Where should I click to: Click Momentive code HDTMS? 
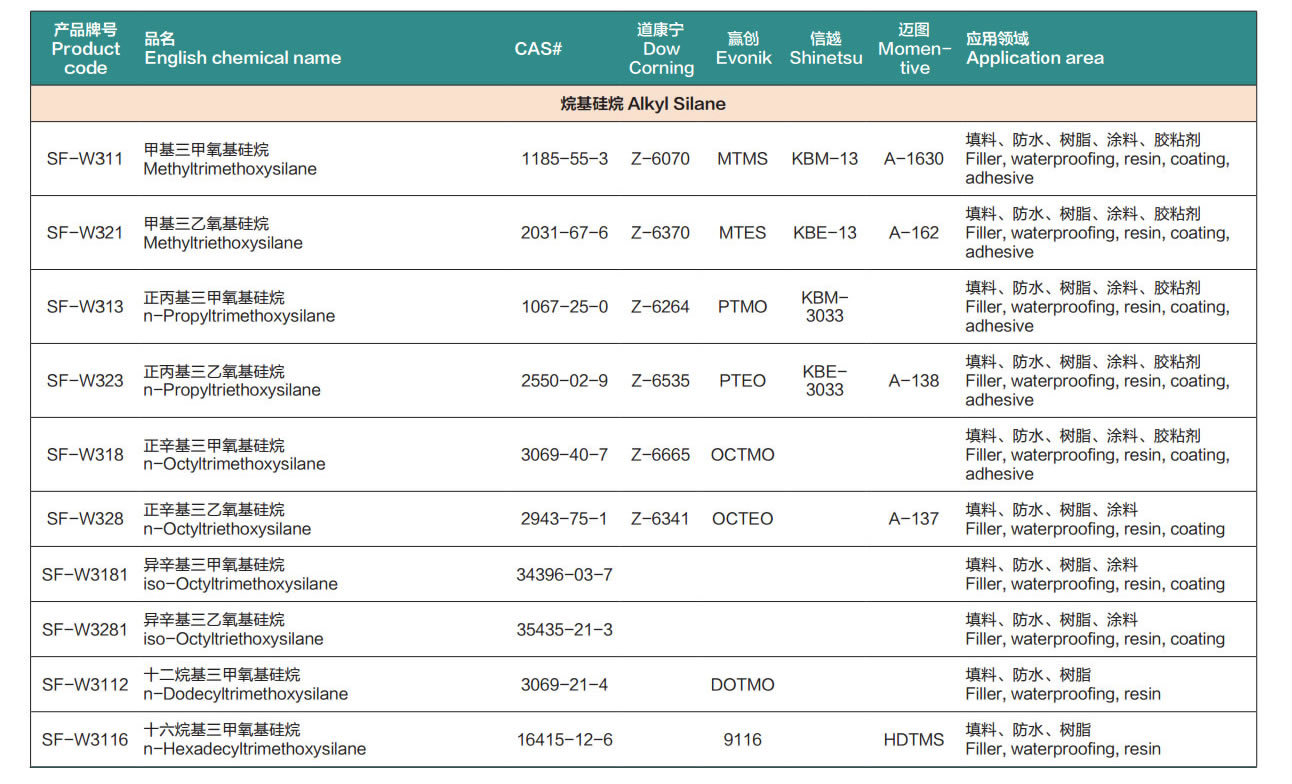[x=914, y=740]
